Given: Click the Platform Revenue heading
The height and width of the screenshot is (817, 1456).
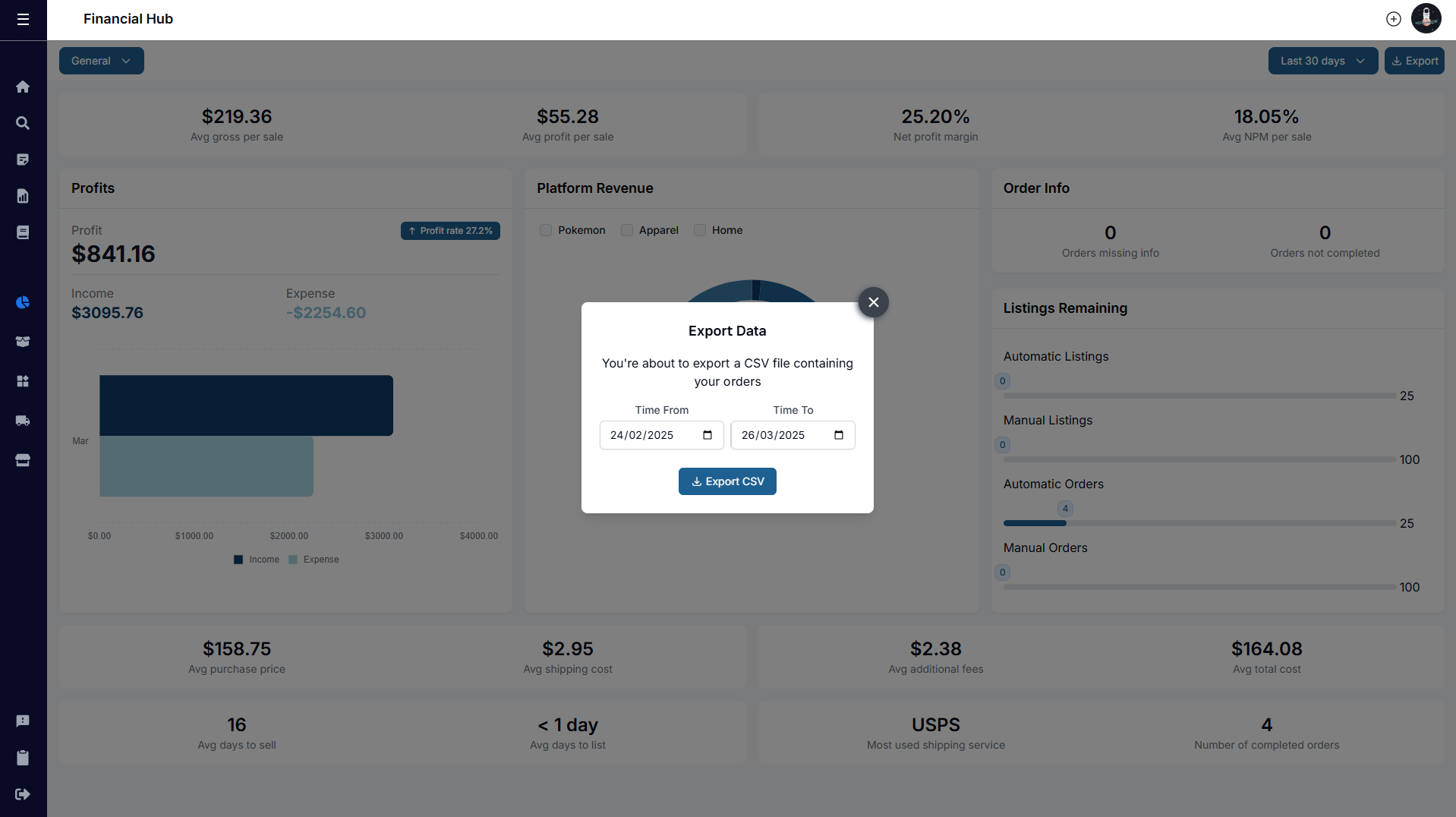Looking at the screenshot, I should coord(594,188).
